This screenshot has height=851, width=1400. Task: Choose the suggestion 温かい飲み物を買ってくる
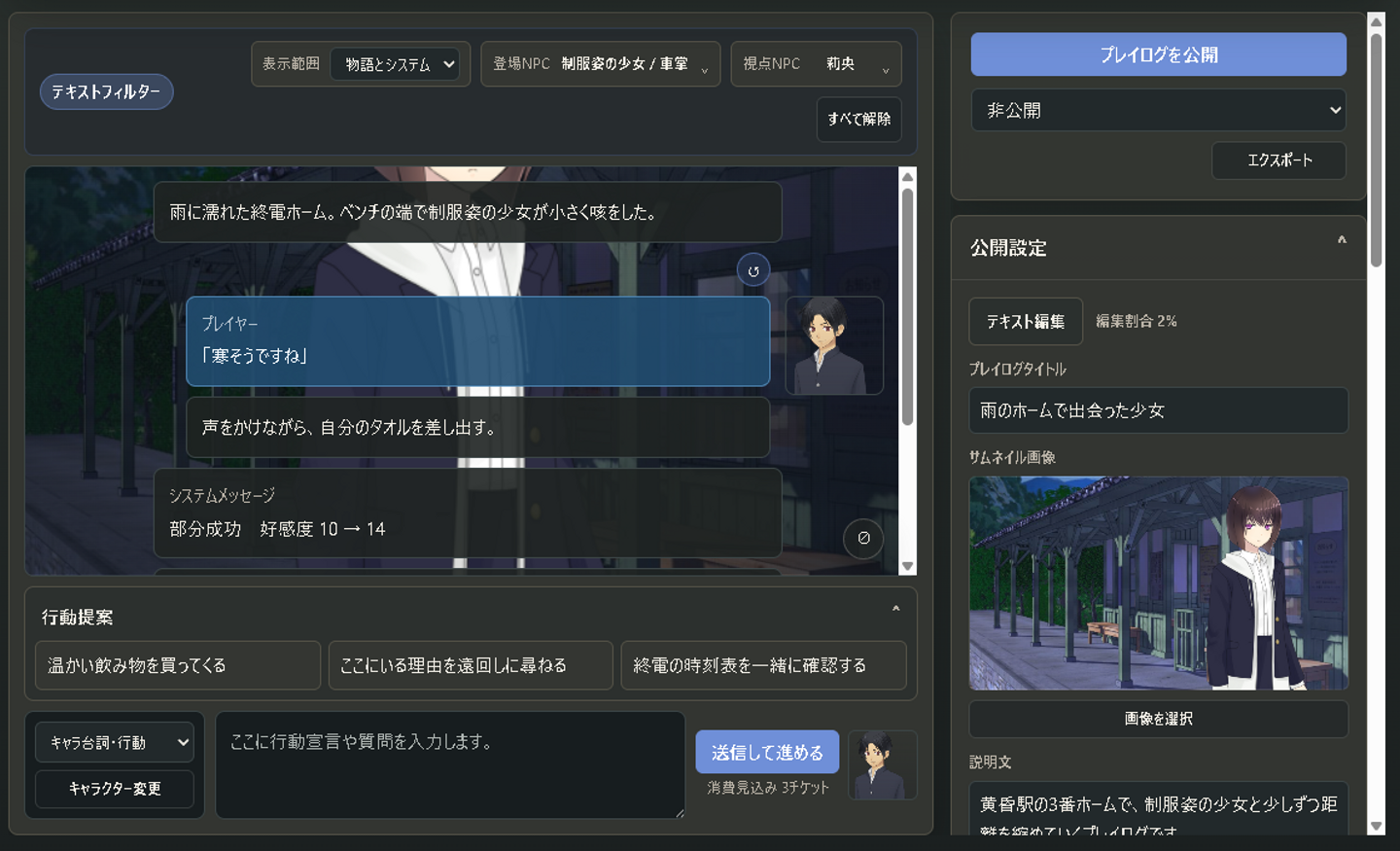pos(178,665)
